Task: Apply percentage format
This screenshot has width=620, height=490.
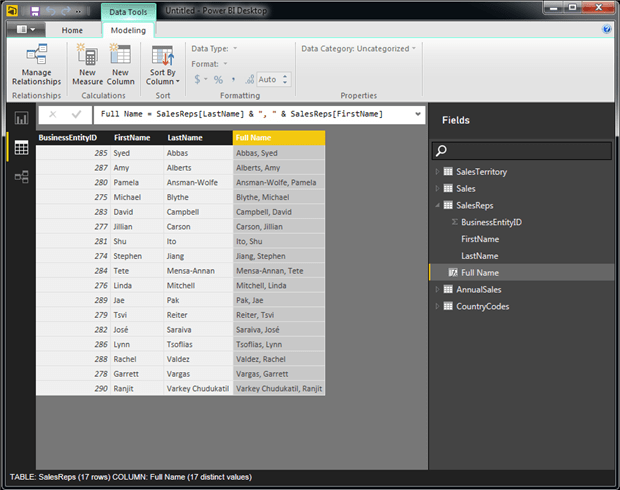Action: (218, 79)
